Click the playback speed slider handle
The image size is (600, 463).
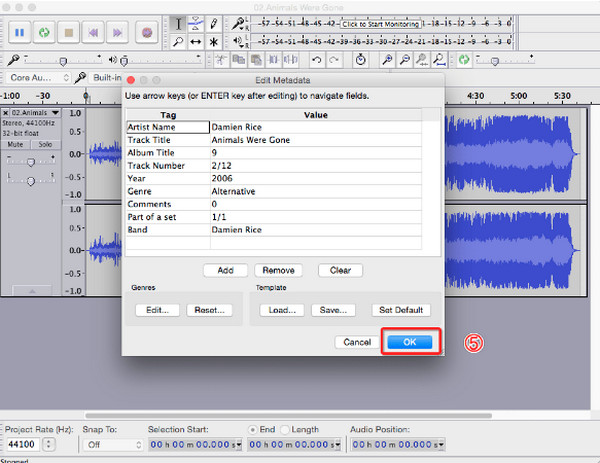coord(495,61)
